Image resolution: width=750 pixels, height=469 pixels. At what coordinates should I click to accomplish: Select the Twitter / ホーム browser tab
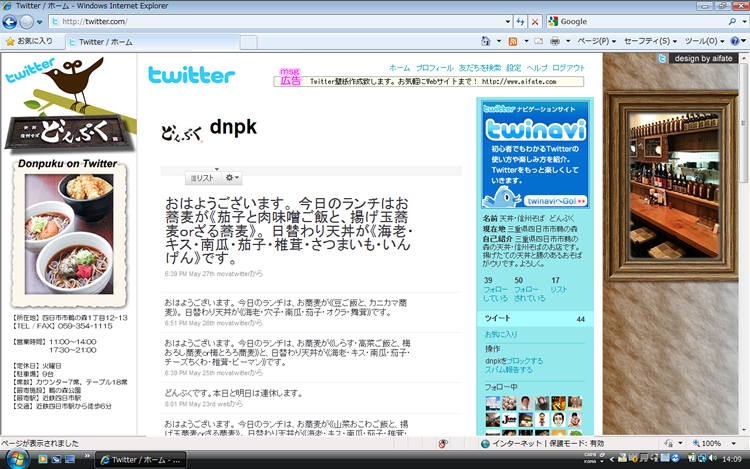153,42
